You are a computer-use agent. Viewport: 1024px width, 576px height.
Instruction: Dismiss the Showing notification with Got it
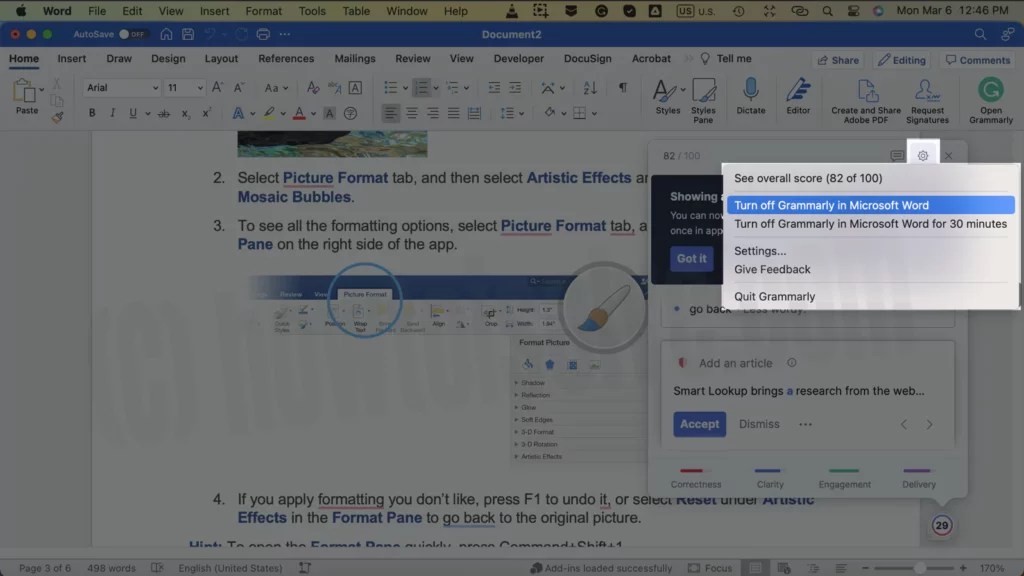(691, 258)
